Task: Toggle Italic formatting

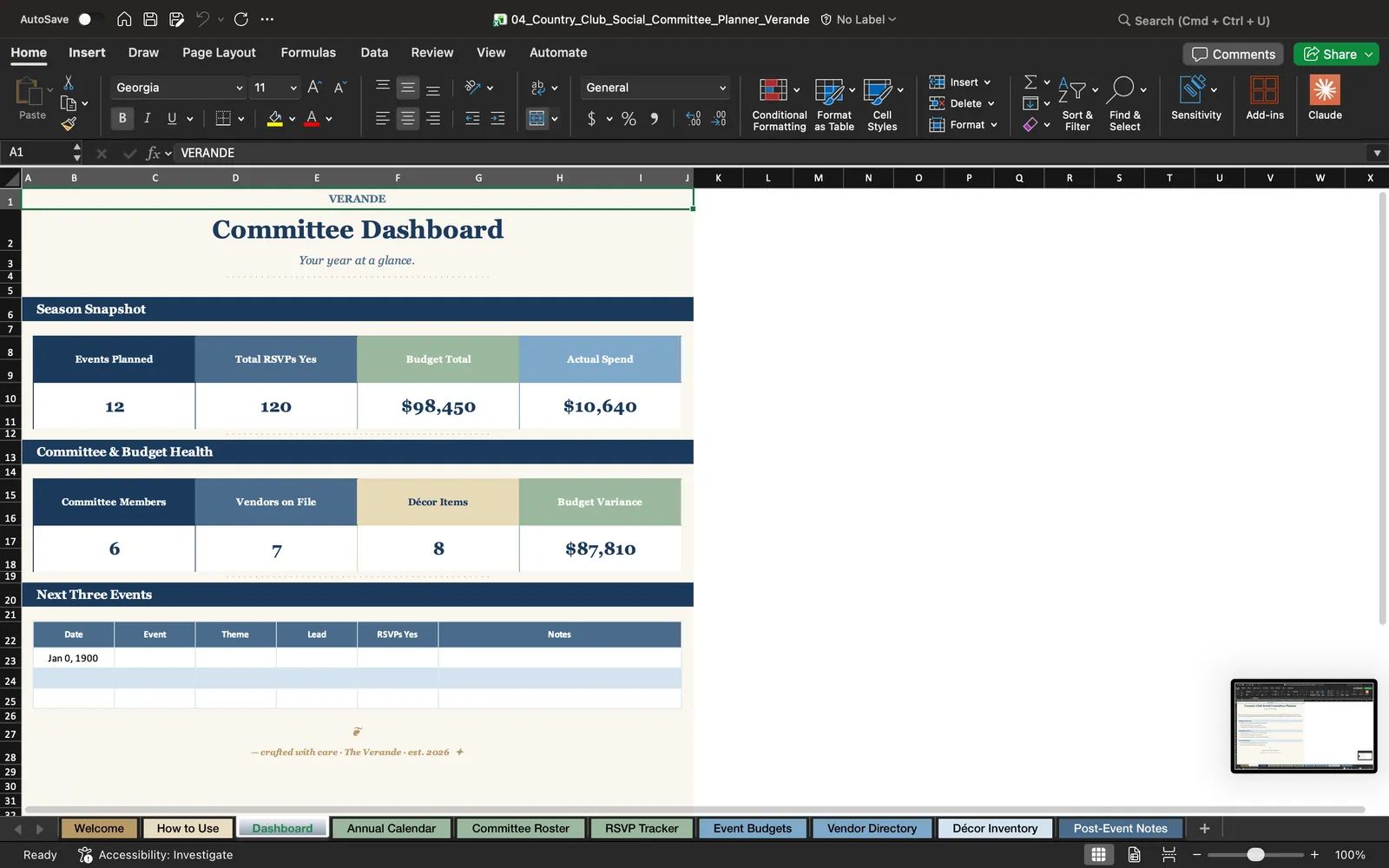Action: point(147,118)
